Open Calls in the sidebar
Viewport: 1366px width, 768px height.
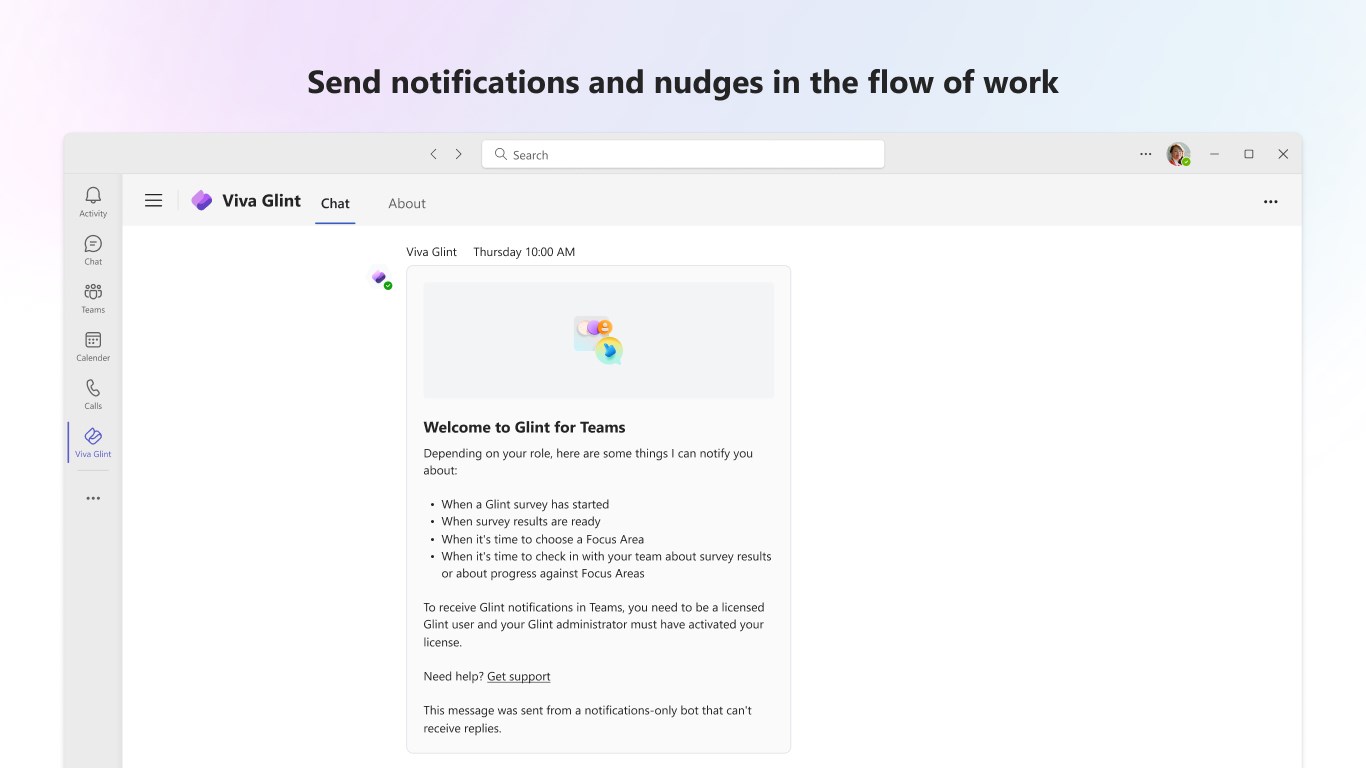pyautogui.click(x=93, y=393)
